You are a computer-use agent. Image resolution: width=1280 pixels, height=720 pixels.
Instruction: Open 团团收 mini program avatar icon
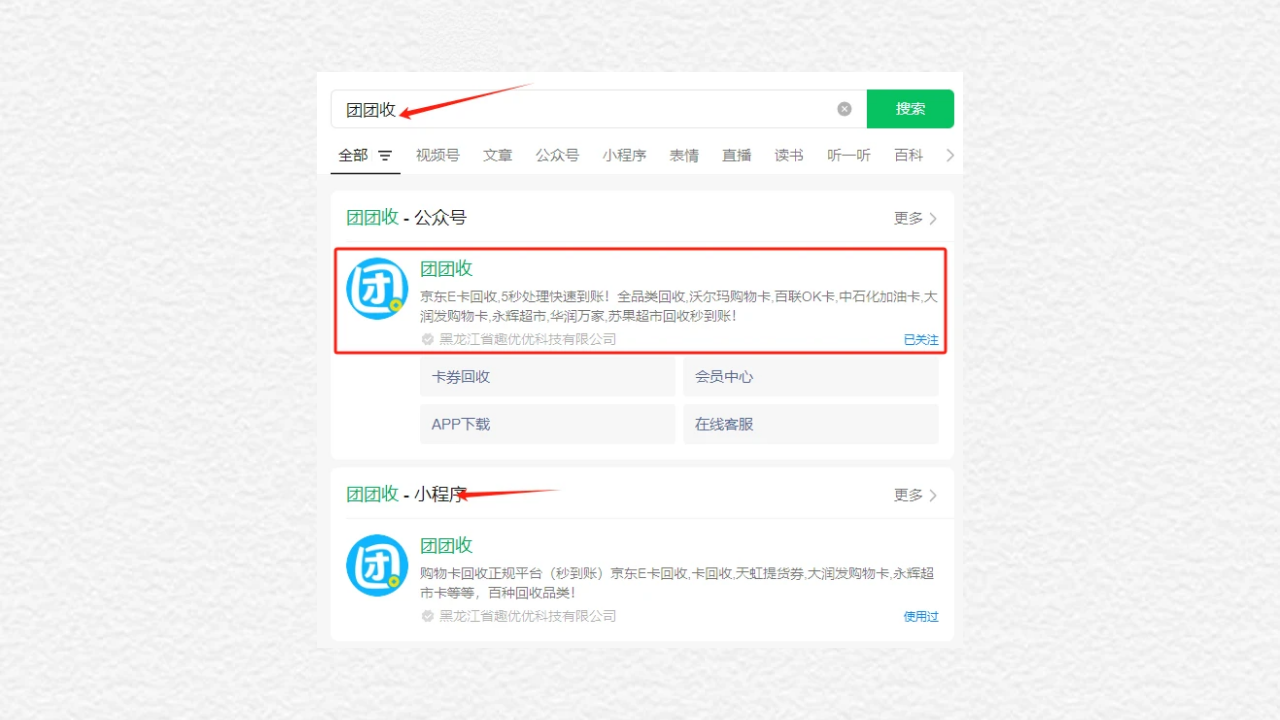coord(377,565)
